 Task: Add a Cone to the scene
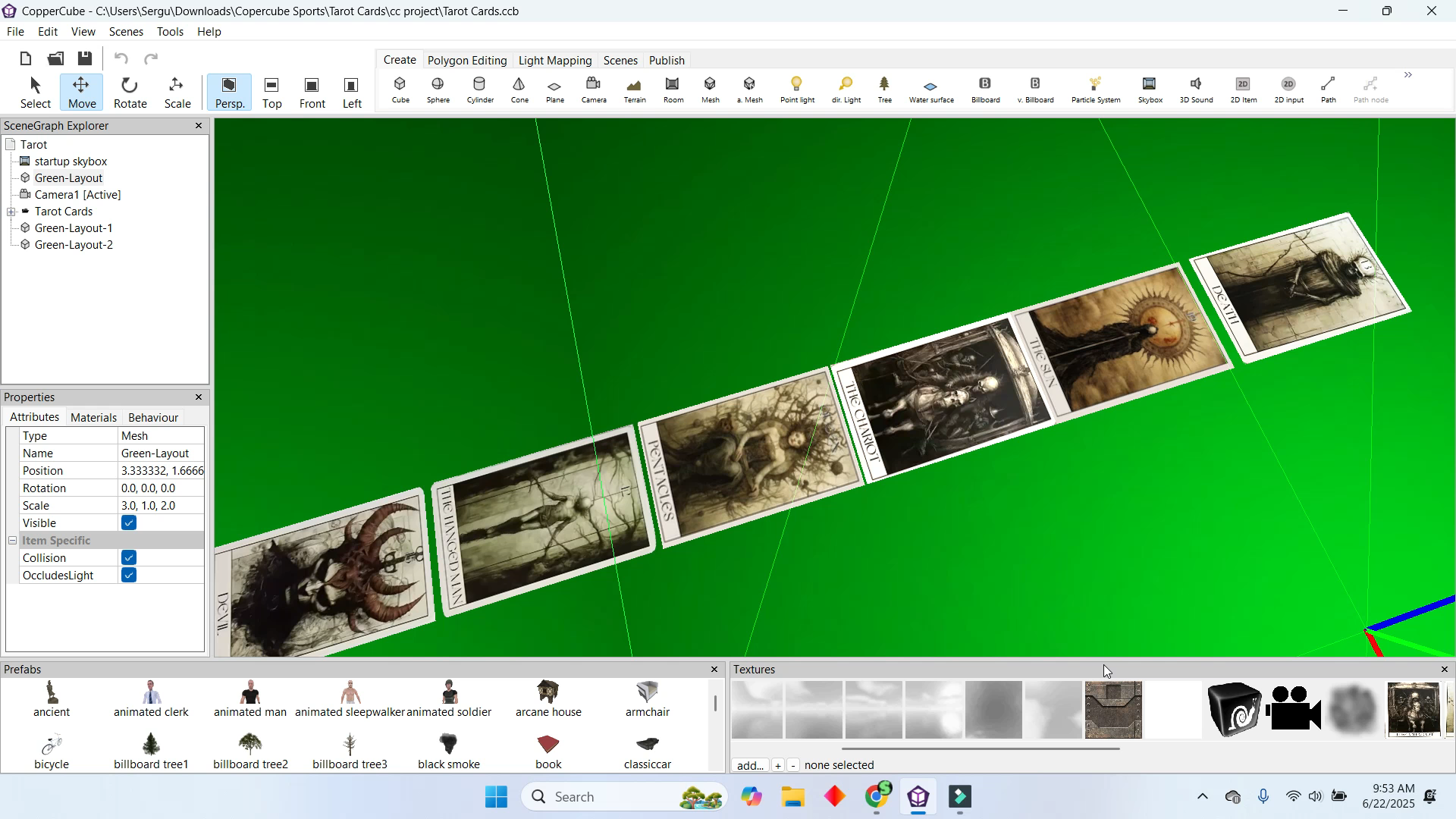pyautogui.click(x=519, y=90)
